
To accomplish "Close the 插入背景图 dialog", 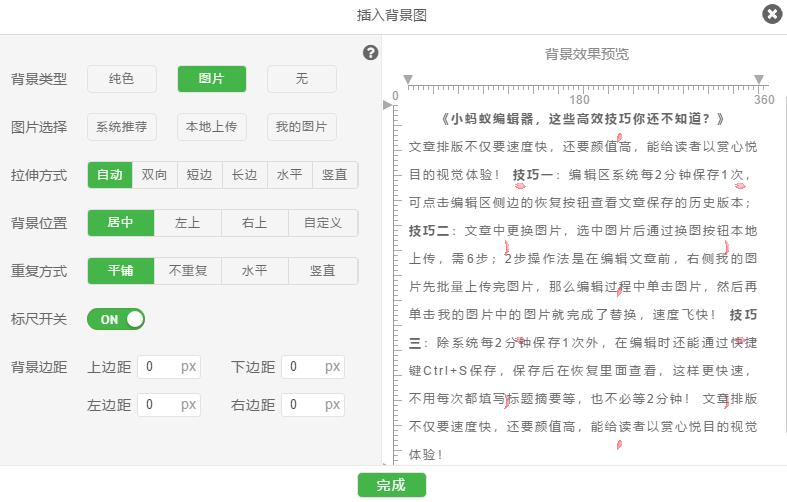I will pos(772,14).
